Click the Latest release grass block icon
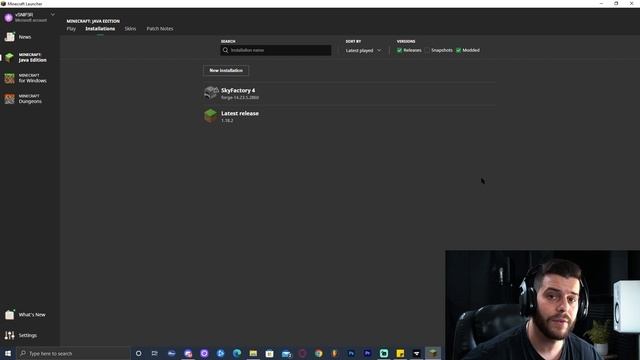Screen dimensions: 640x360 click(211, 116)
